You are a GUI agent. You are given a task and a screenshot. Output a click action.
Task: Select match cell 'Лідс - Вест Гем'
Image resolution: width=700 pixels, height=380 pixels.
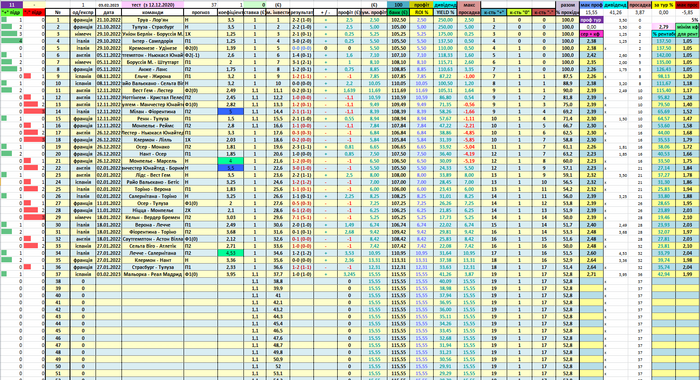pos(152,175)
